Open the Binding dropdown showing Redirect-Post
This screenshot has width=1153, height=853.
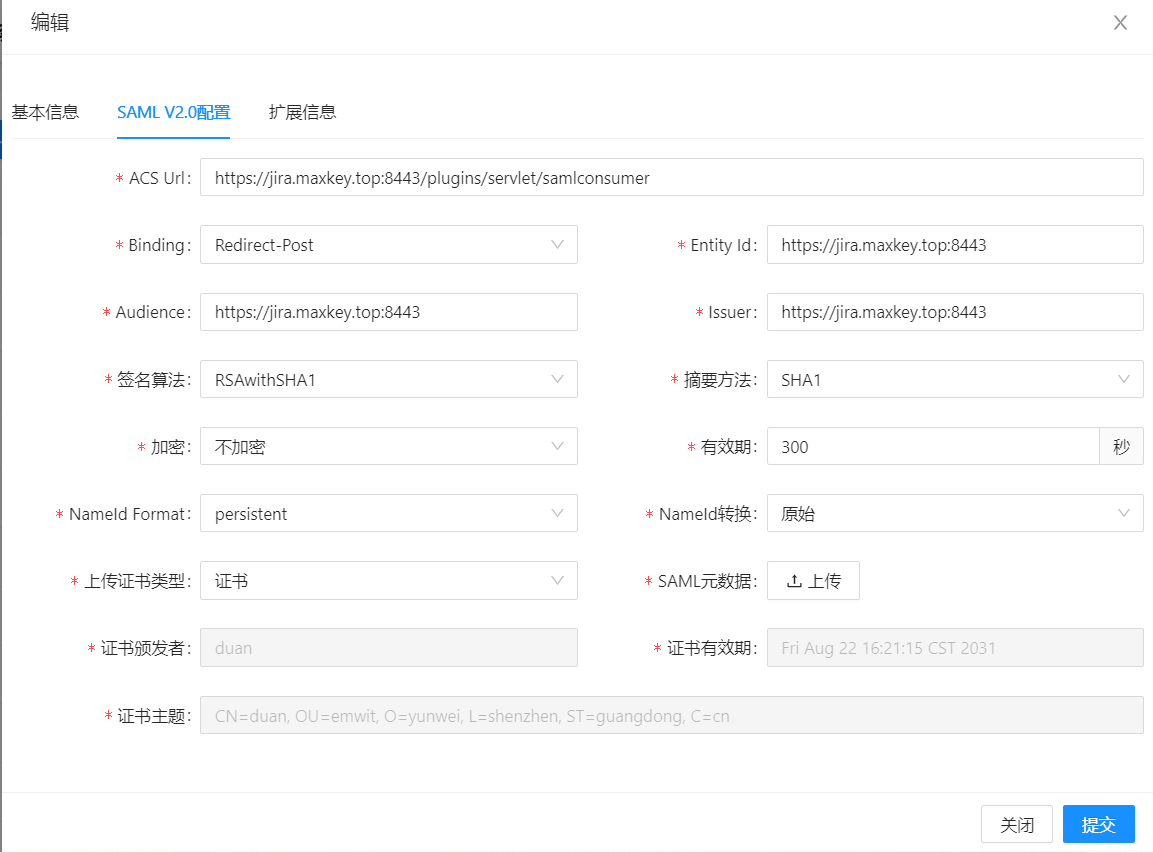[x=388, y=245]
